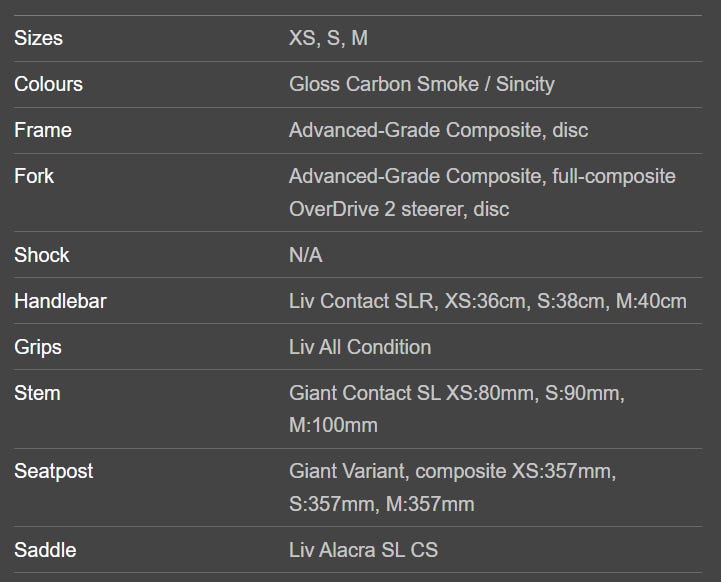The width and height of the screenshot is (721, 582).
Task: Click the Giant Contact SL stem value
Action: click(x=457, y=409)
